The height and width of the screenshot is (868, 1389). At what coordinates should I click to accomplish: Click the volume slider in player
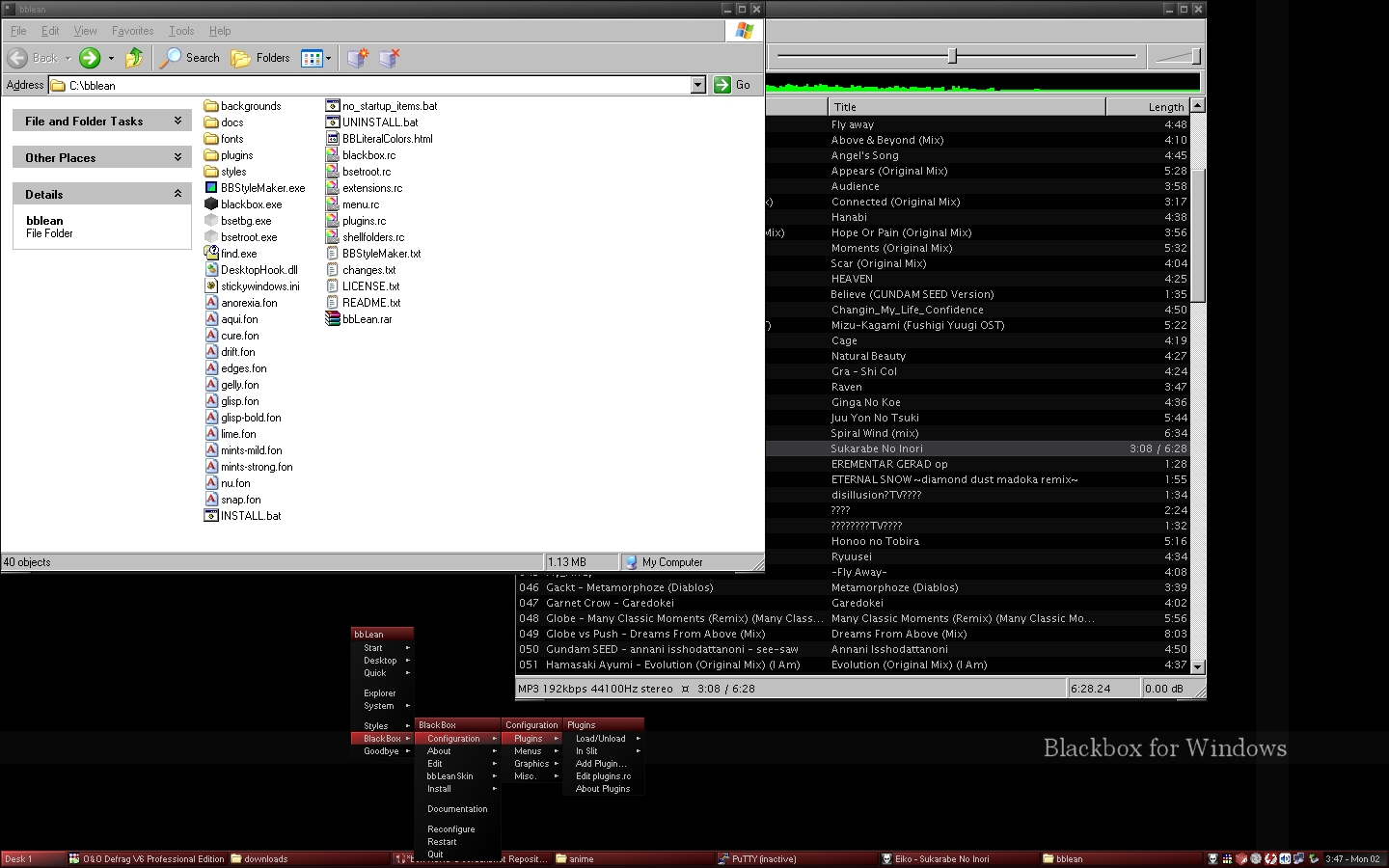[x=1178, y=56]
